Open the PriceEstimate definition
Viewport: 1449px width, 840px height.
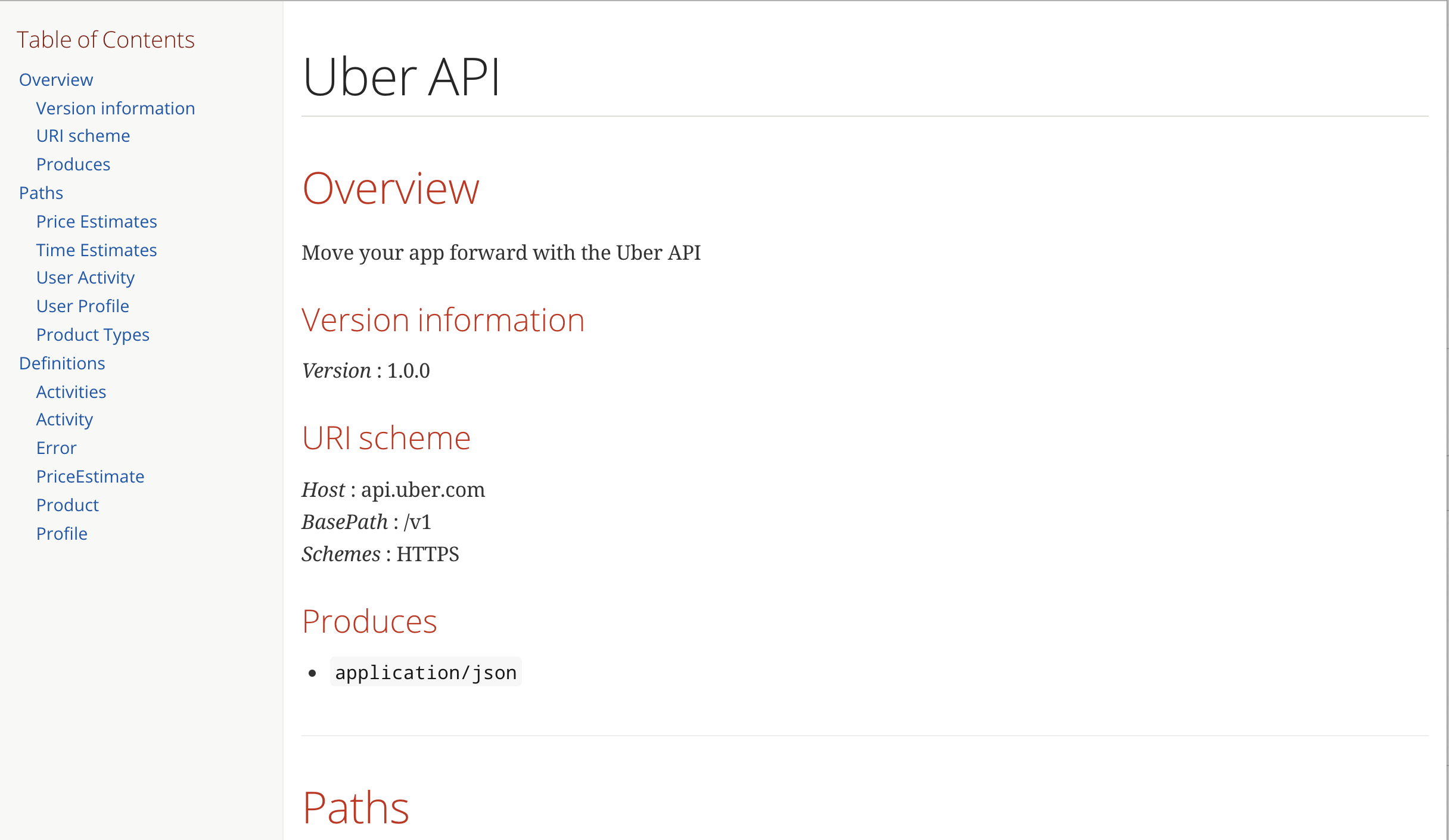click(x=90, y=476)
